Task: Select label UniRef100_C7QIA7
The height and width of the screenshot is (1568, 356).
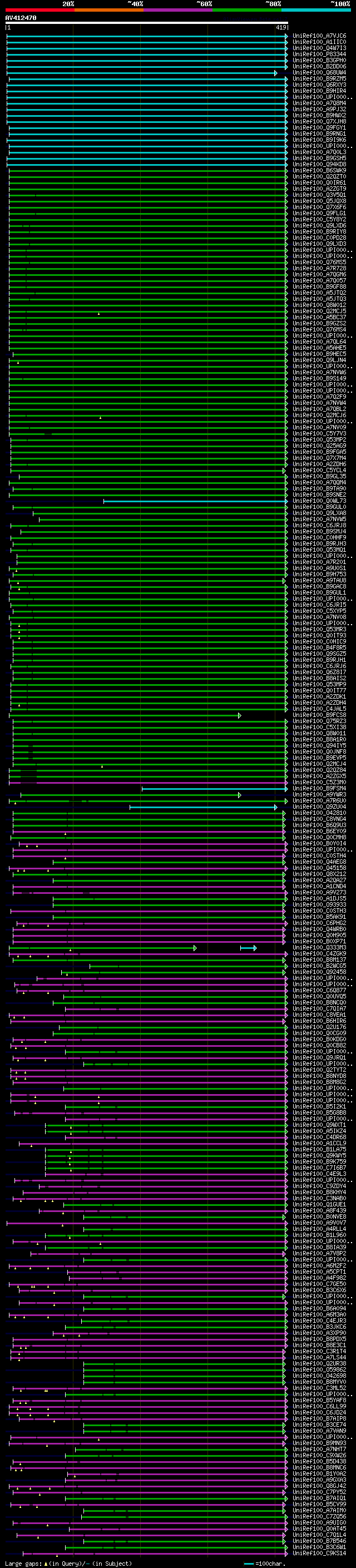Action: coord(319,1008)
